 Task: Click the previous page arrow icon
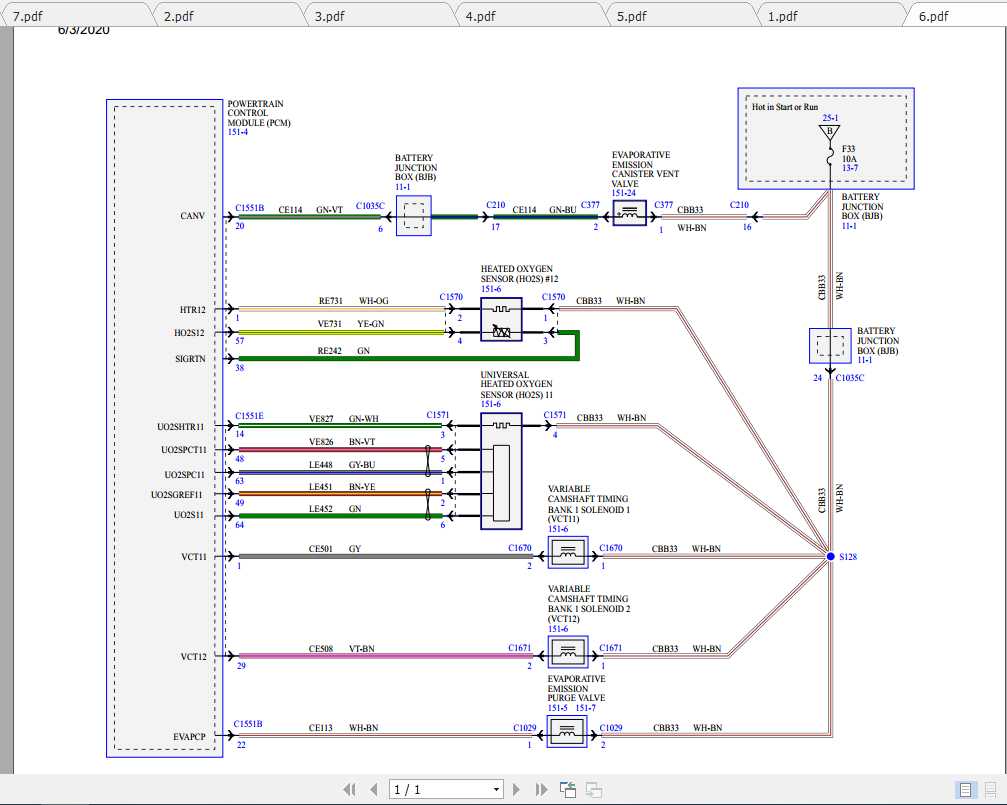pos(374,789)
